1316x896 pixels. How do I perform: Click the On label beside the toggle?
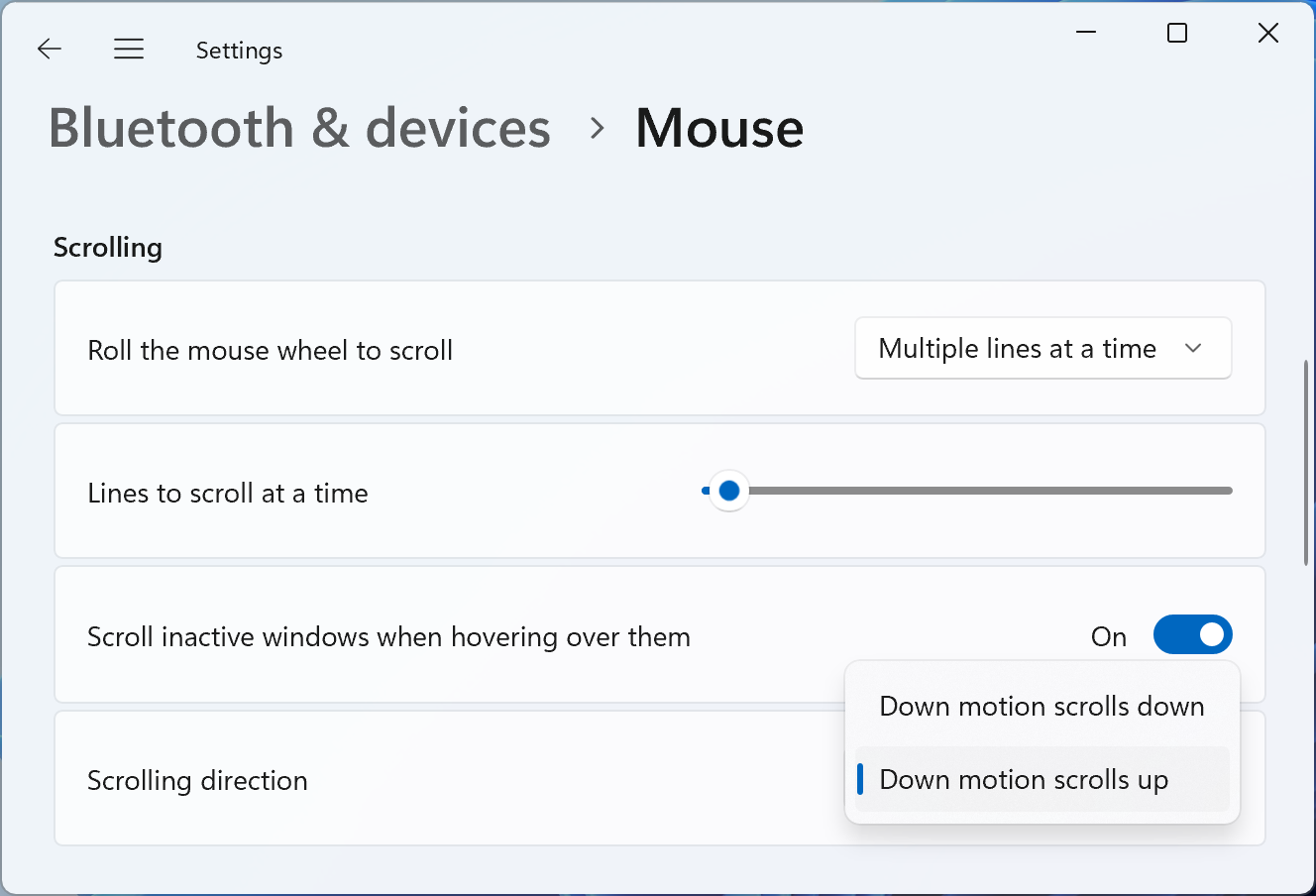tap(1109, 636)
